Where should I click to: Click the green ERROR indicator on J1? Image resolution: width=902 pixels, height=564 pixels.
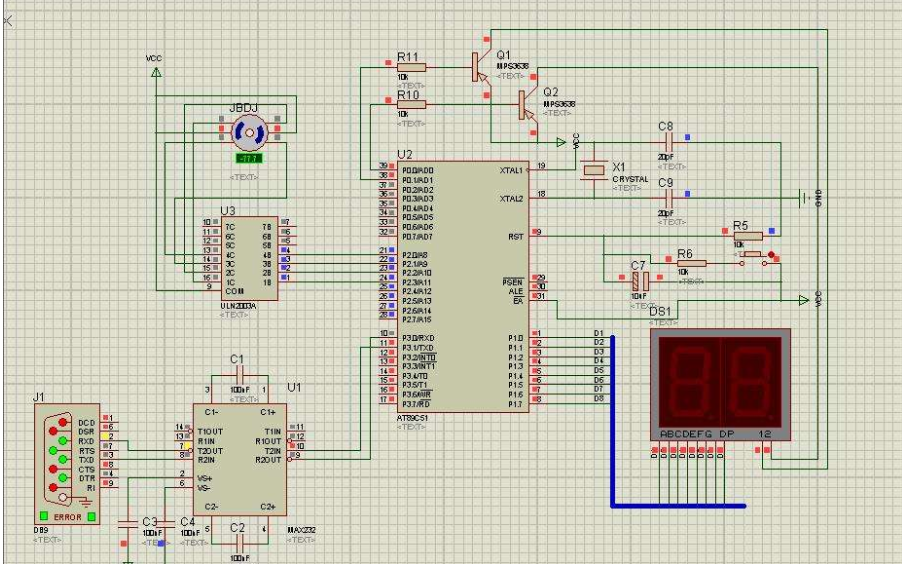(x=68, y=517)
